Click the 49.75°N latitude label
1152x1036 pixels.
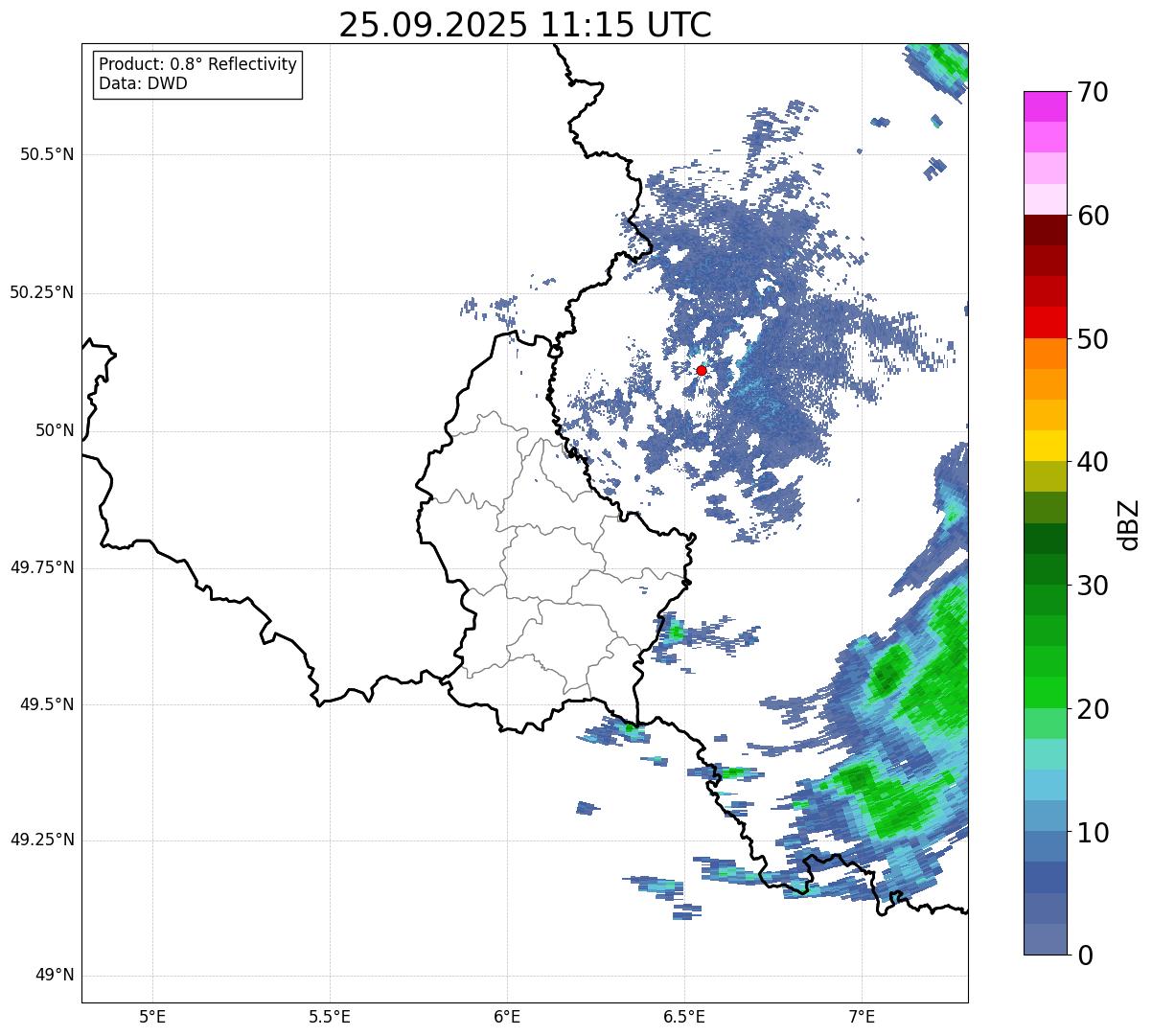tap(42, 567)
